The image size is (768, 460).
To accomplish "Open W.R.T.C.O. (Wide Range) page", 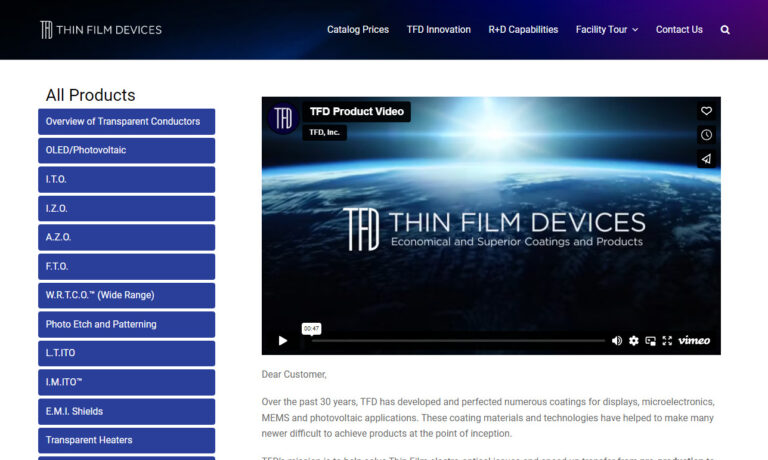I will click(126, 295).
